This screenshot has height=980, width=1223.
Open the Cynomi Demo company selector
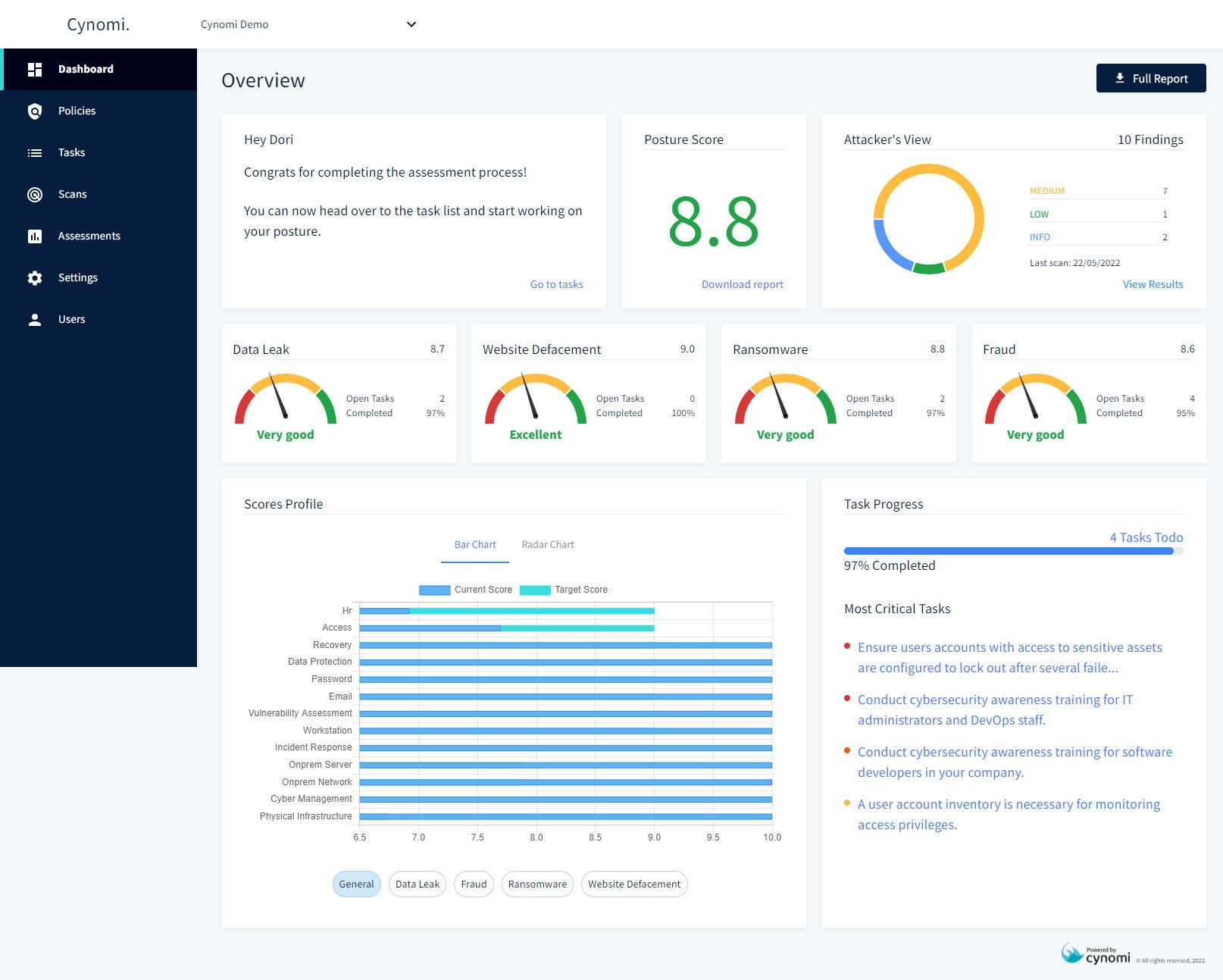(x=309, y=24)
